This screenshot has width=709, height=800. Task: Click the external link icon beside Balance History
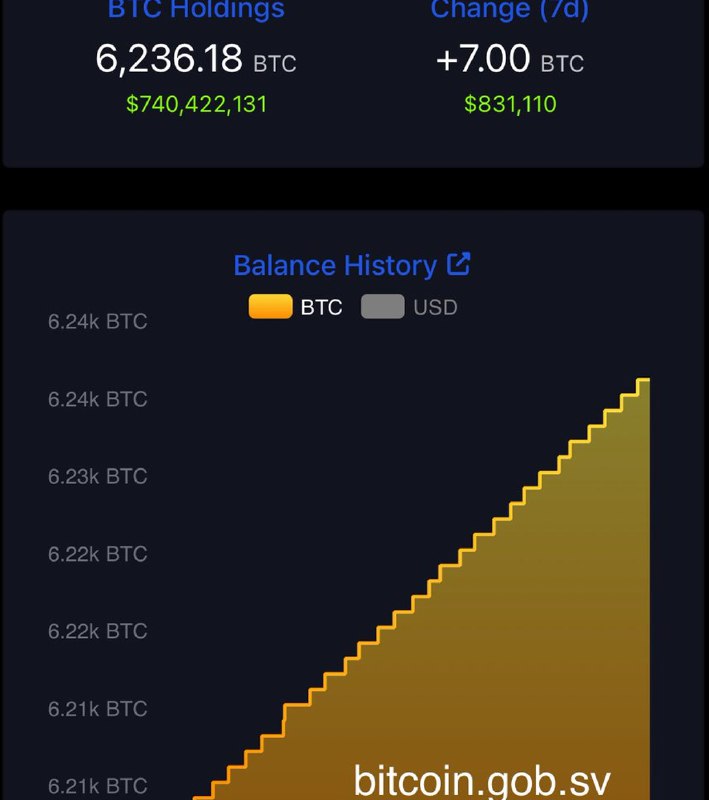[459, 264]
